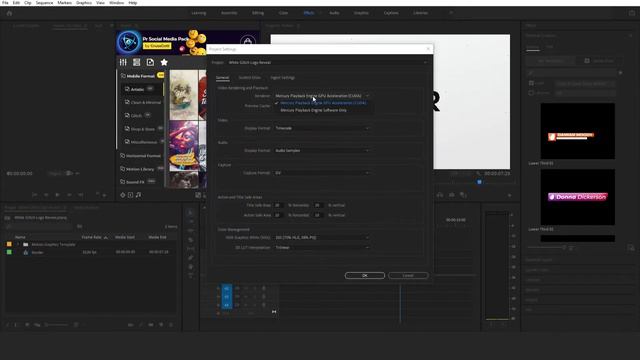Click the Sound FX category in plugin
The height and width of the screenshot is (360, 640).
[136, 182]
